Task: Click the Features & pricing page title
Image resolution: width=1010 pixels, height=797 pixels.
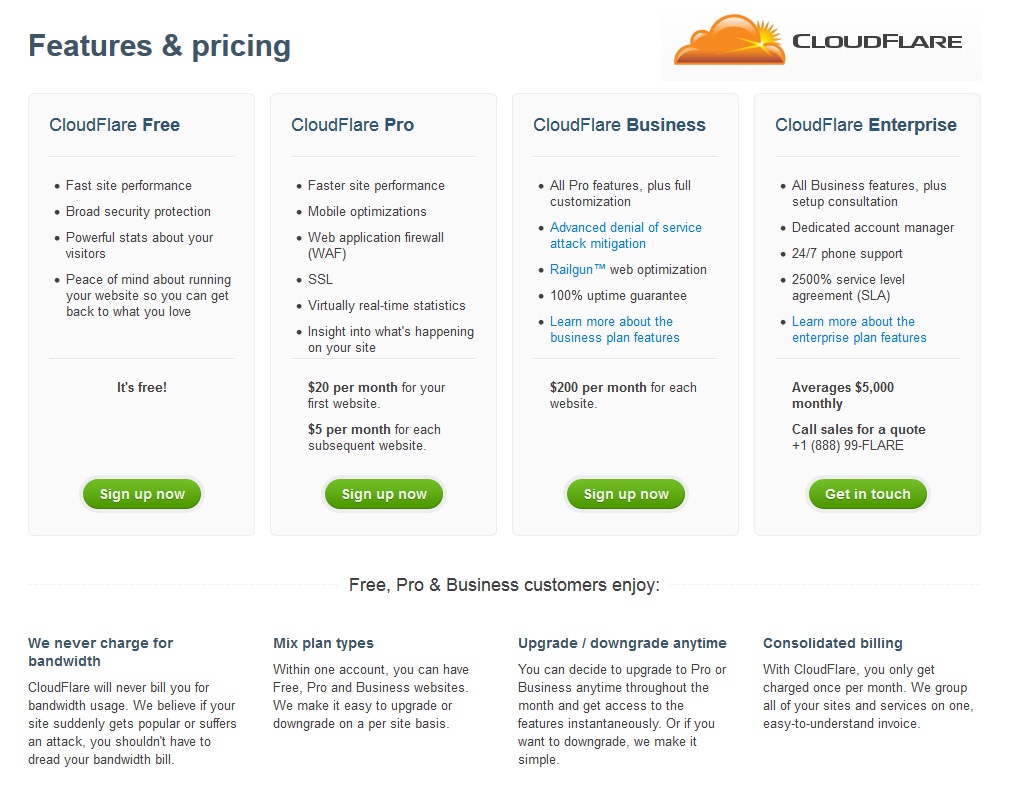Action: pyautogui.click(x=160, y=46)
